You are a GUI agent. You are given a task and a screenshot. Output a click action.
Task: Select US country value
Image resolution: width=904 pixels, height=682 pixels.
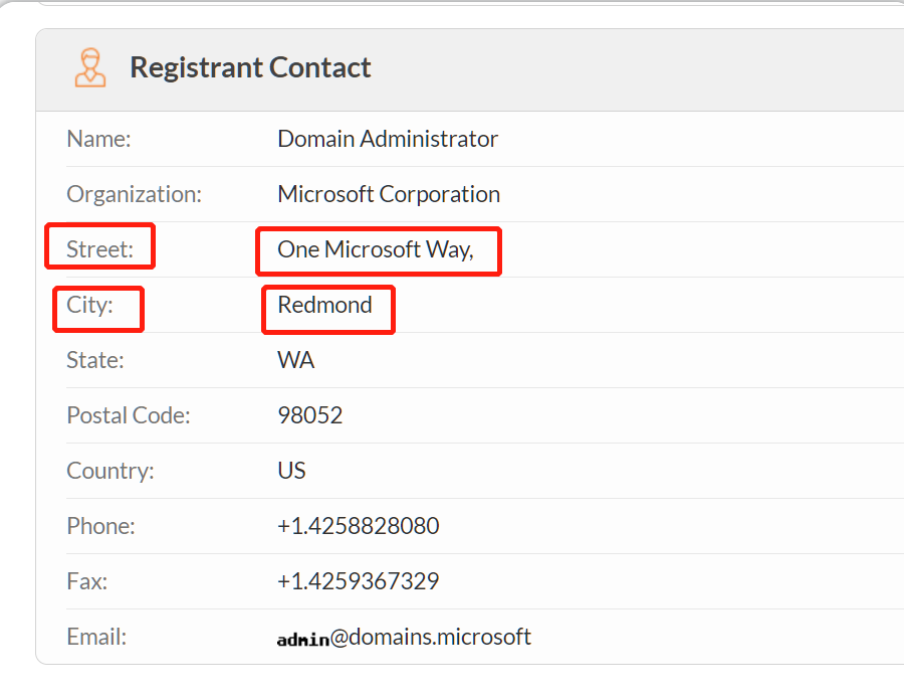point(292,471)
